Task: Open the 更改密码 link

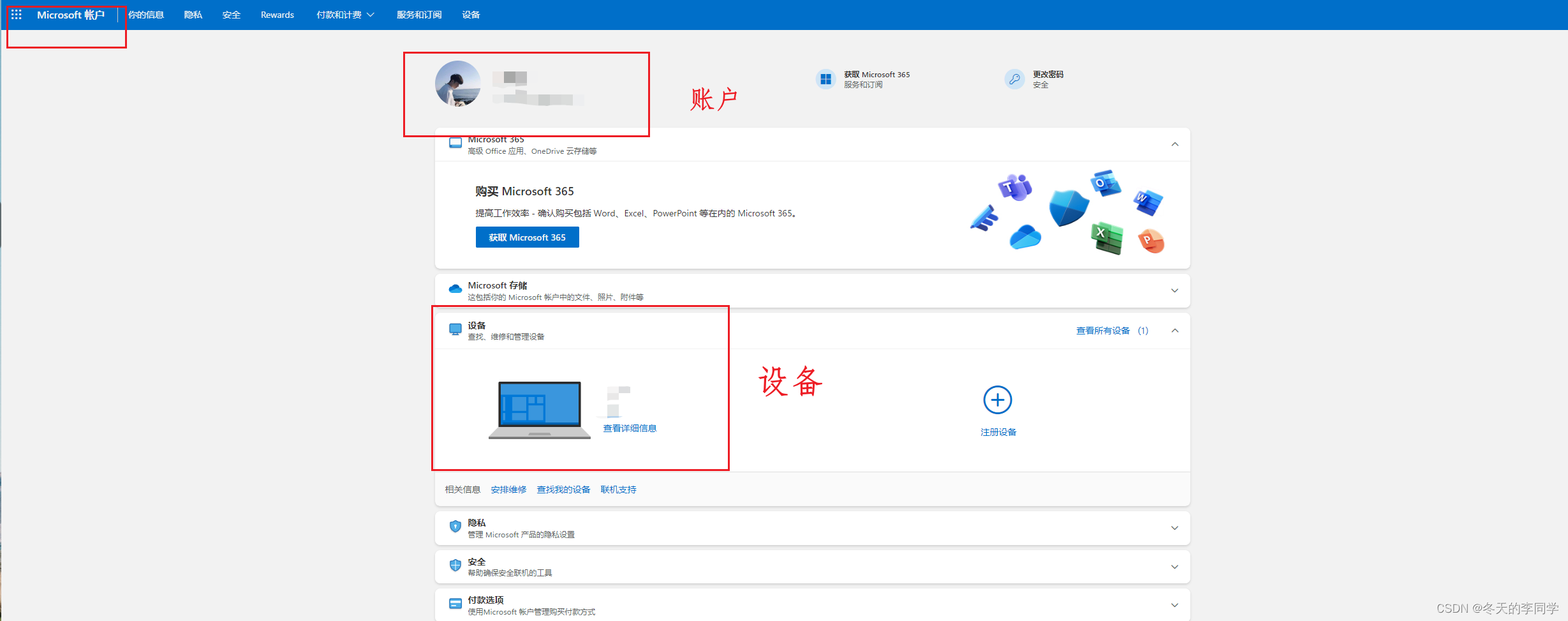Action: pyautogui.click(x=1048, y=75)
